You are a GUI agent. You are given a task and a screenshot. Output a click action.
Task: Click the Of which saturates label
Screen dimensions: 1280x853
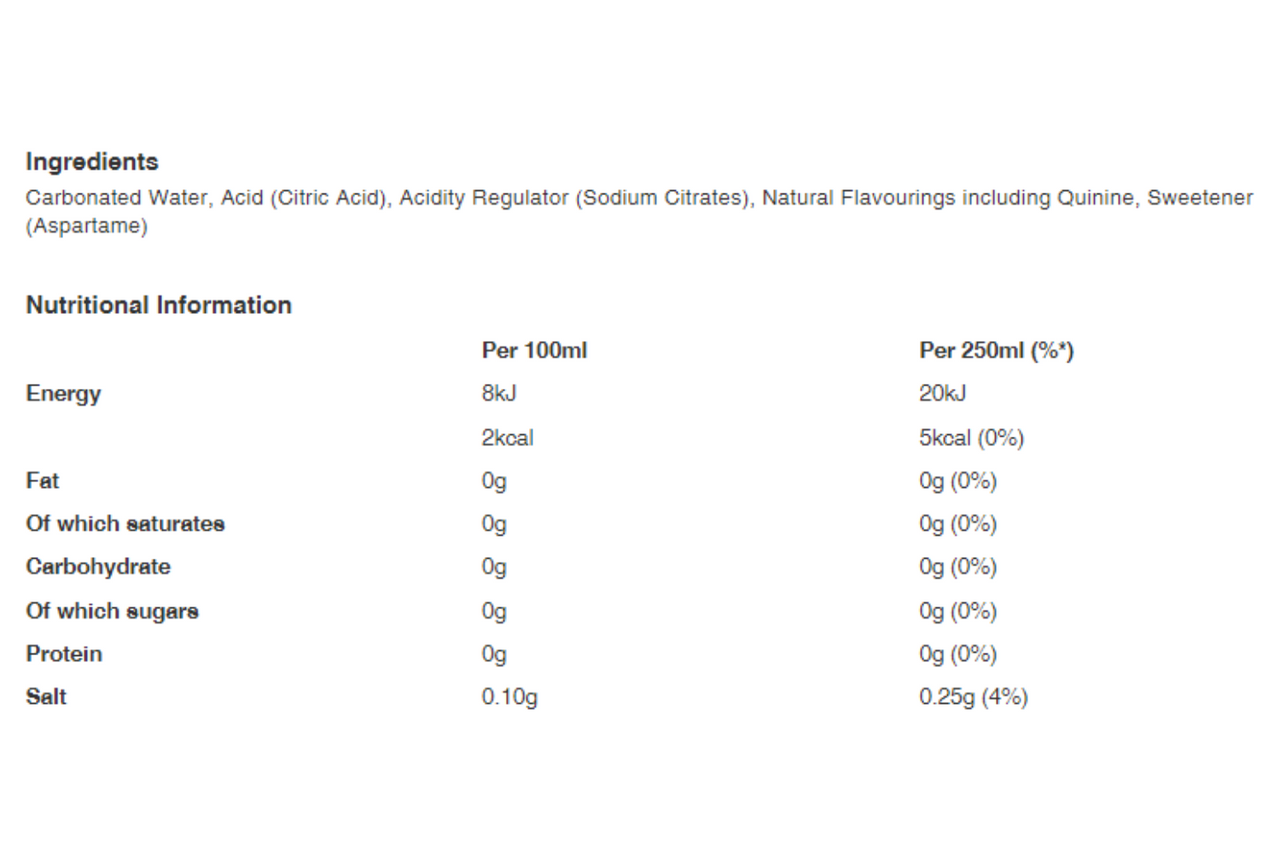tap(125, 524)
